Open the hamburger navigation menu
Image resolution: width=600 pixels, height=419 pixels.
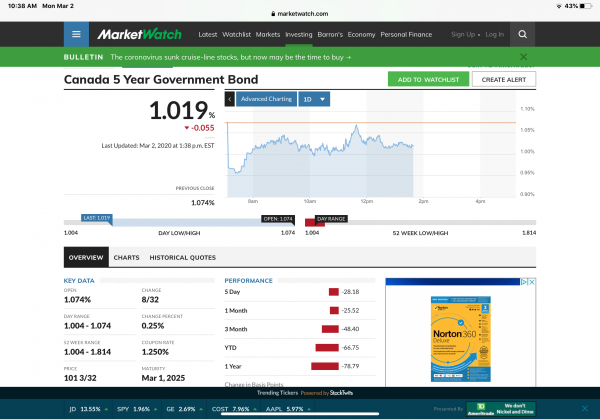coord(76,34)
